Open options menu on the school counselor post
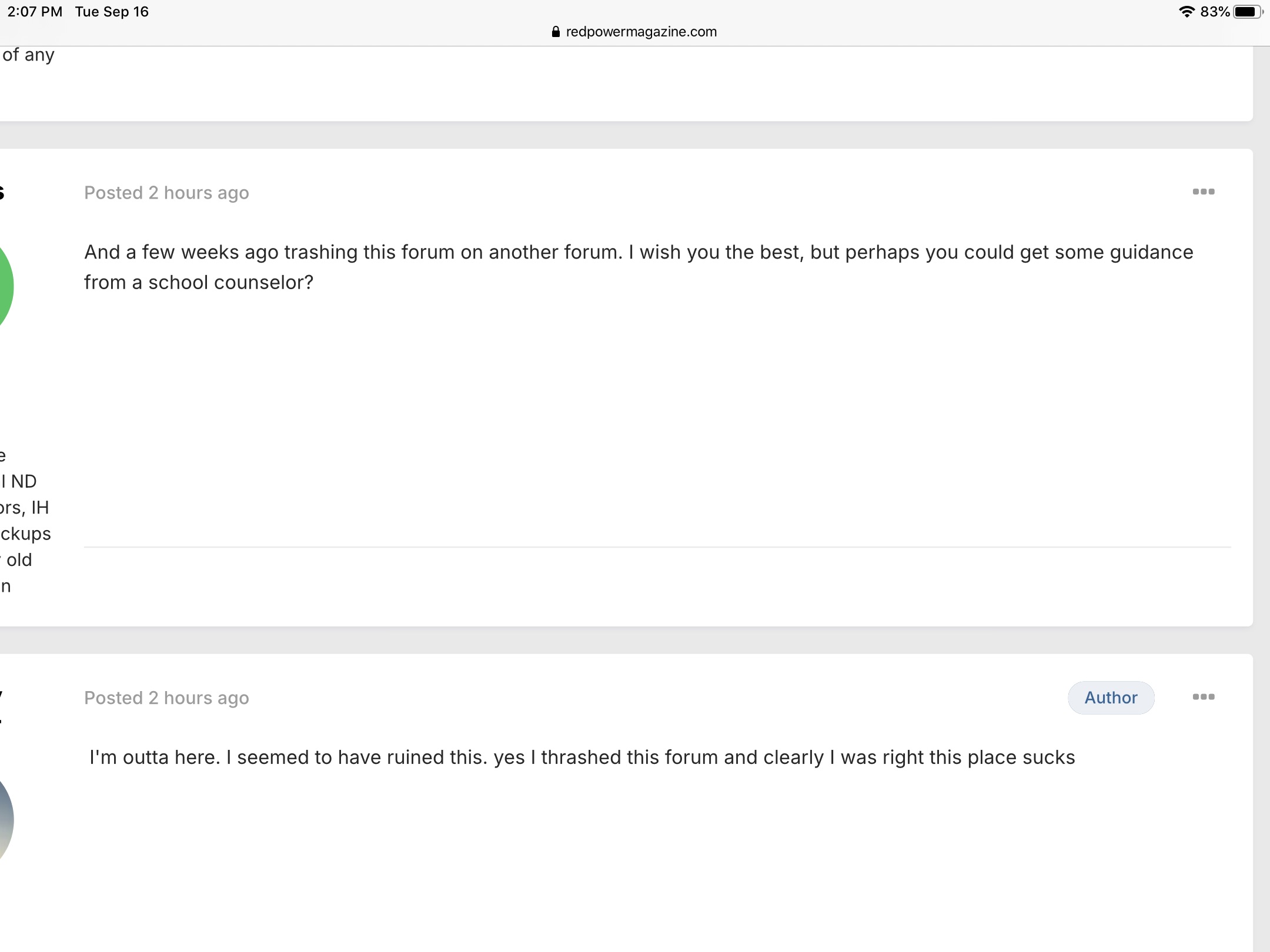The image size is (1270, 952). (1203, 192)
